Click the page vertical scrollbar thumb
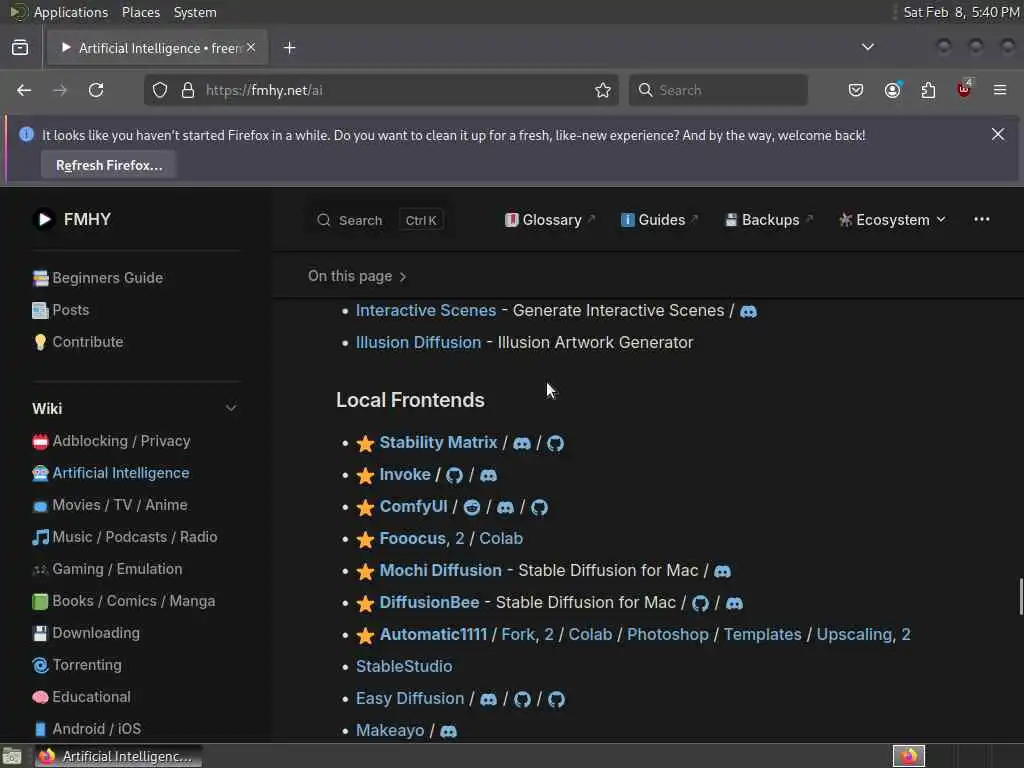The height and width of the screenshot is (768, 1024). [x=1021, y=596]
